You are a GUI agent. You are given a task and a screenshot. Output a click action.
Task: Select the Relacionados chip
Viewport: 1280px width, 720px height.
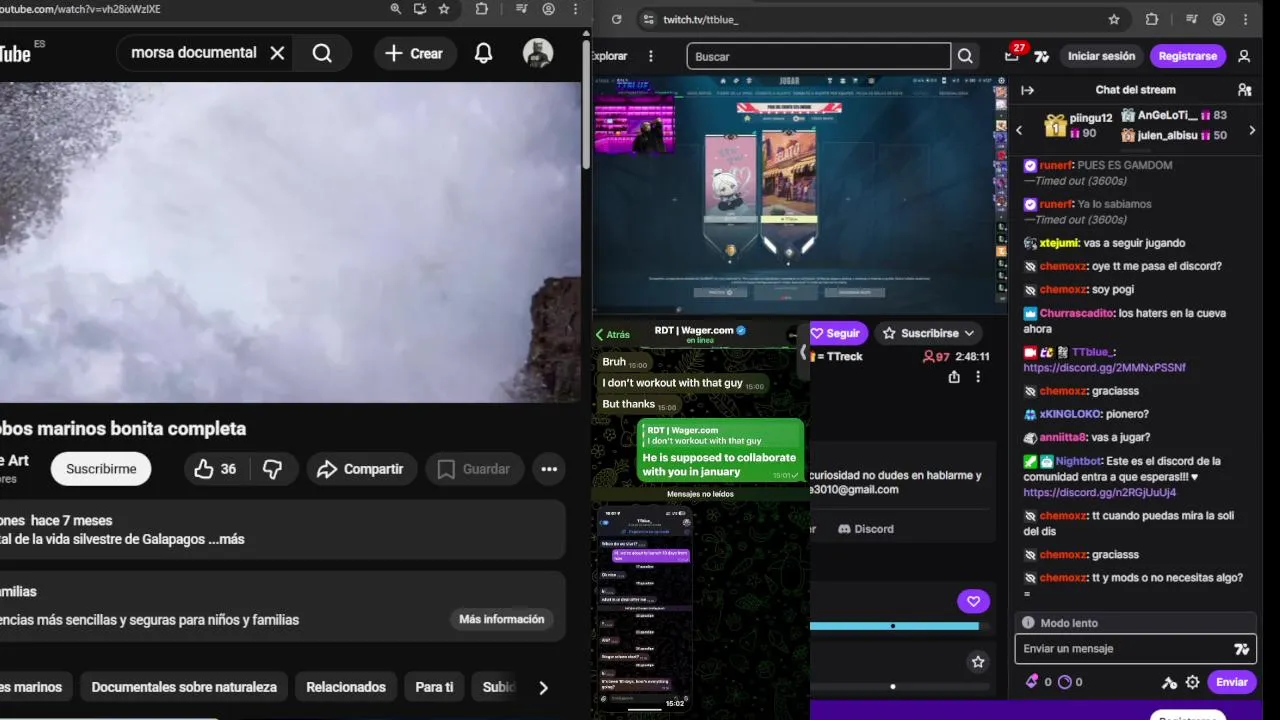[346, 687]
